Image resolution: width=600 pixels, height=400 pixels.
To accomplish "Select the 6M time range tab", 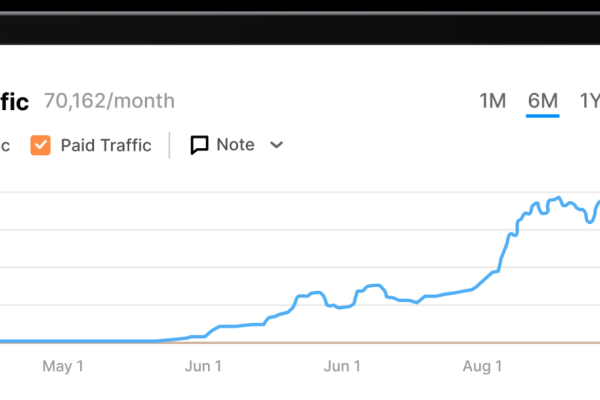I will [543, 101].
